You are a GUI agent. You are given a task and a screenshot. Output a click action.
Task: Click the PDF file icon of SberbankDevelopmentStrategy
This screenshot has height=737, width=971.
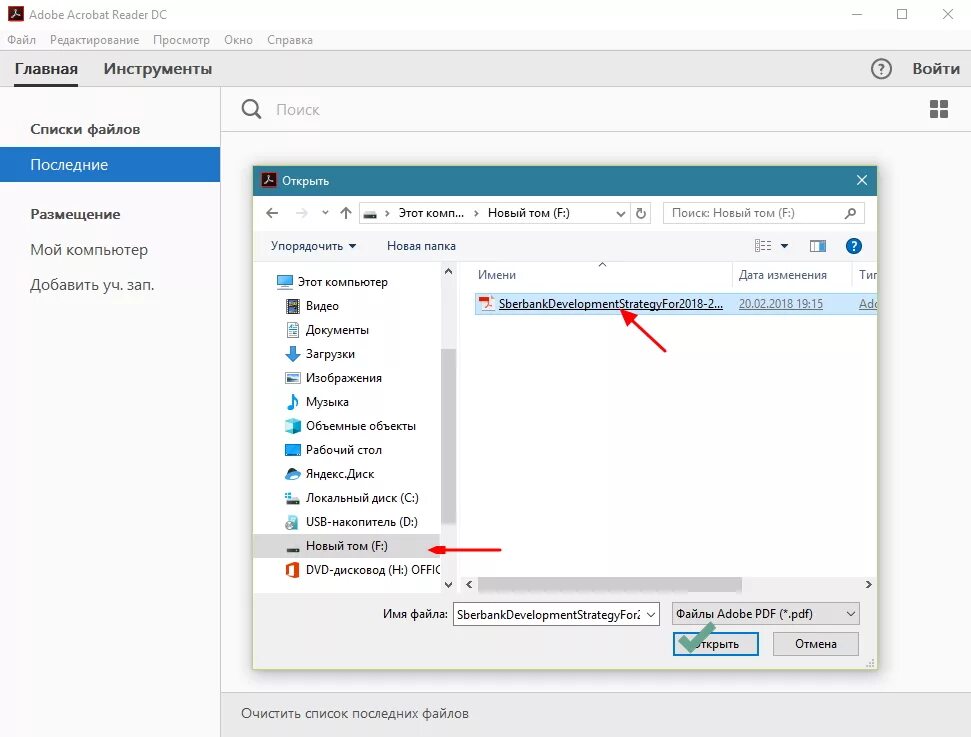[487, 303]
